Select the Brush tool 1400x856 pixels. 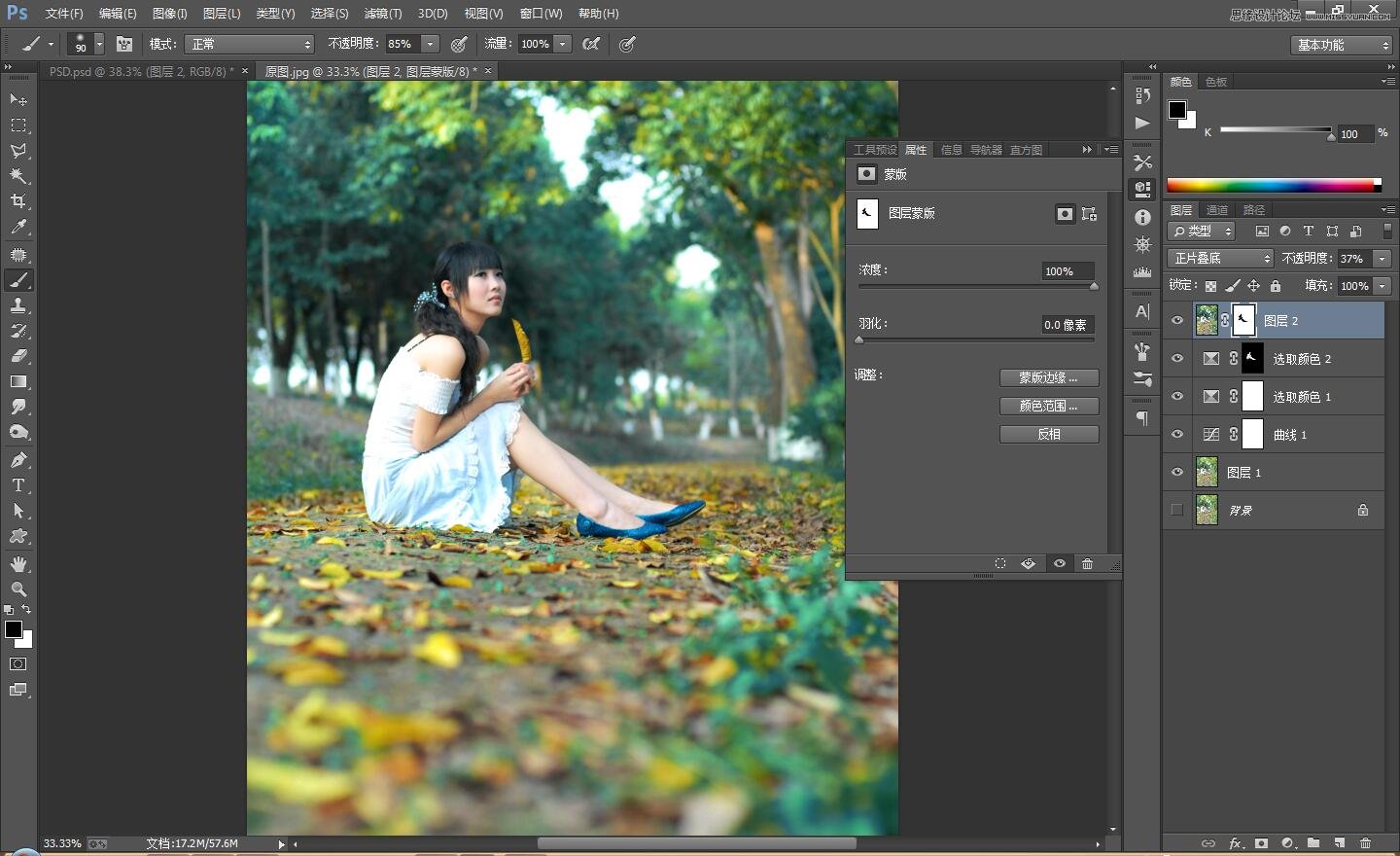18,280
